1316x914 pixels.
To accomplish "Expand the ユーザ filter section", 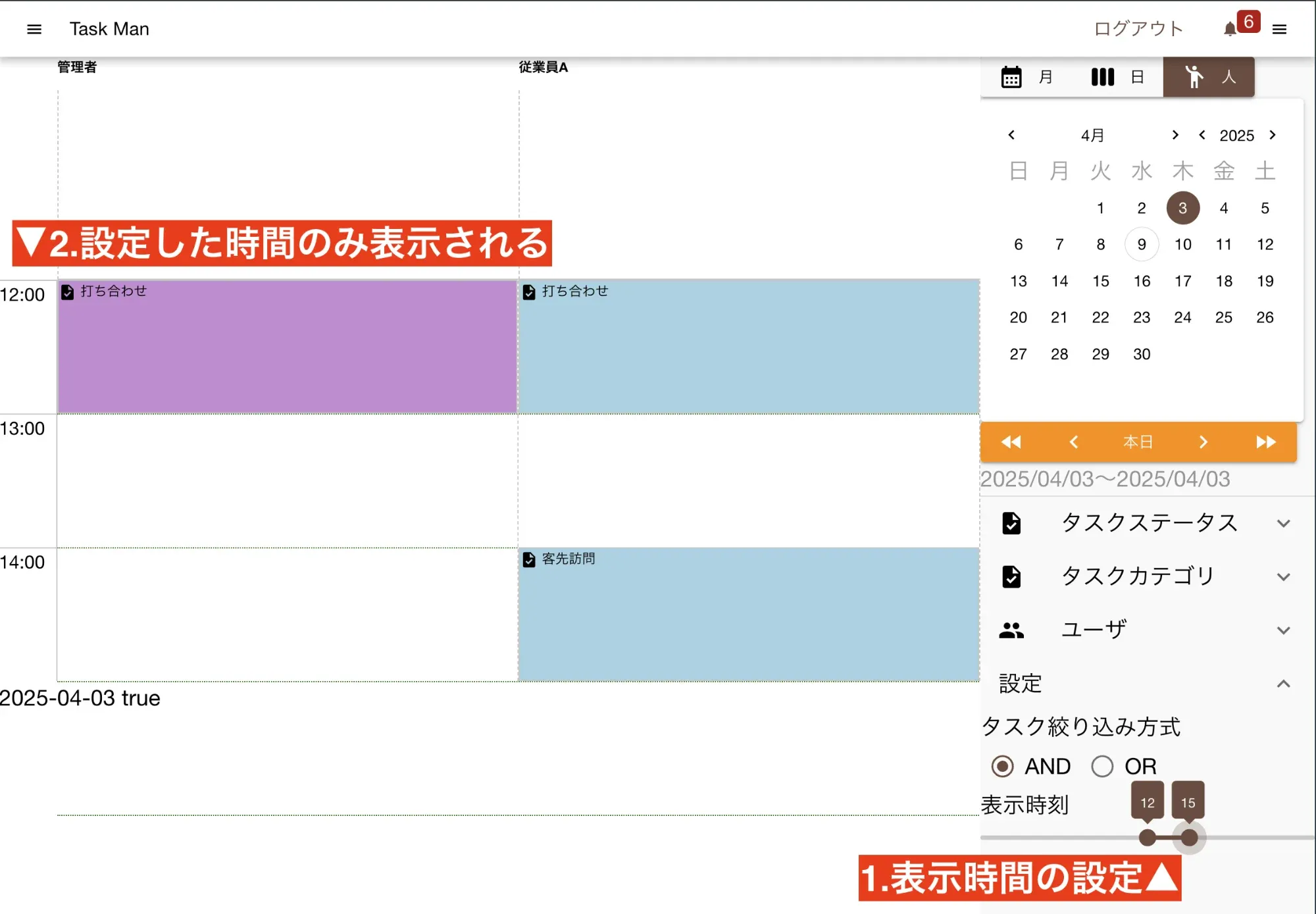I will pyautogui.click(x=1282, y=630).
